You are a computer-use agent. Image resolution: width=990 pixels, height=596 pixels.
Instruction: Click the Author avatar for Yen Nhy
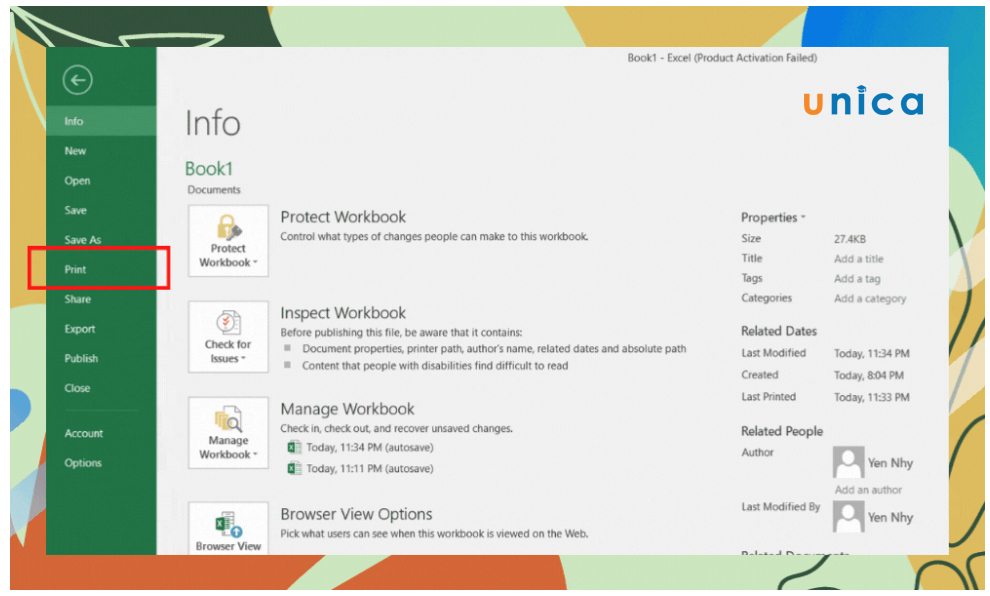848,463
